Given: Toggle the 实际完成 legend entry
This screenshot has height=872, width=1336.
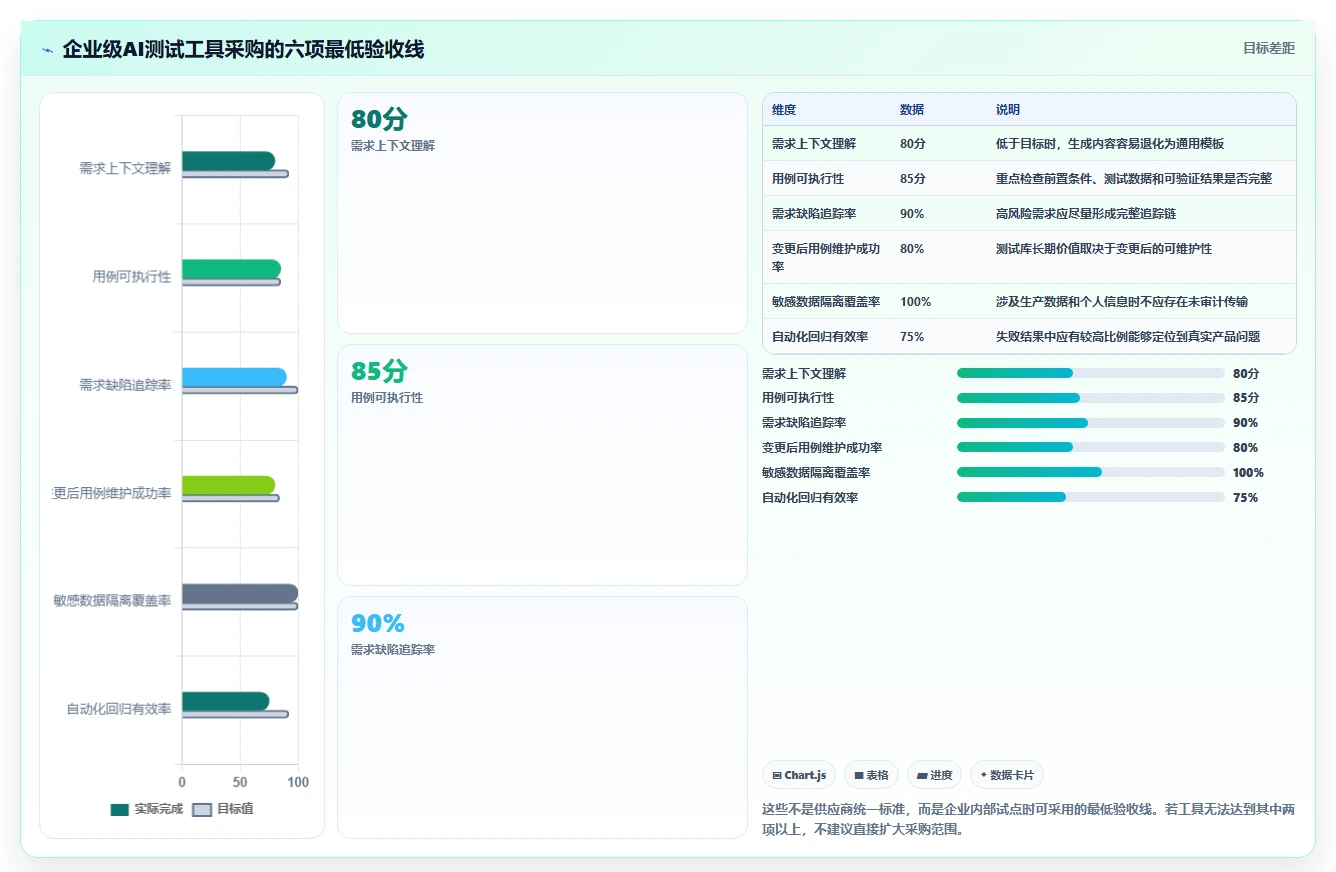Looking at the screenshot, I should (x=146, y=809).
